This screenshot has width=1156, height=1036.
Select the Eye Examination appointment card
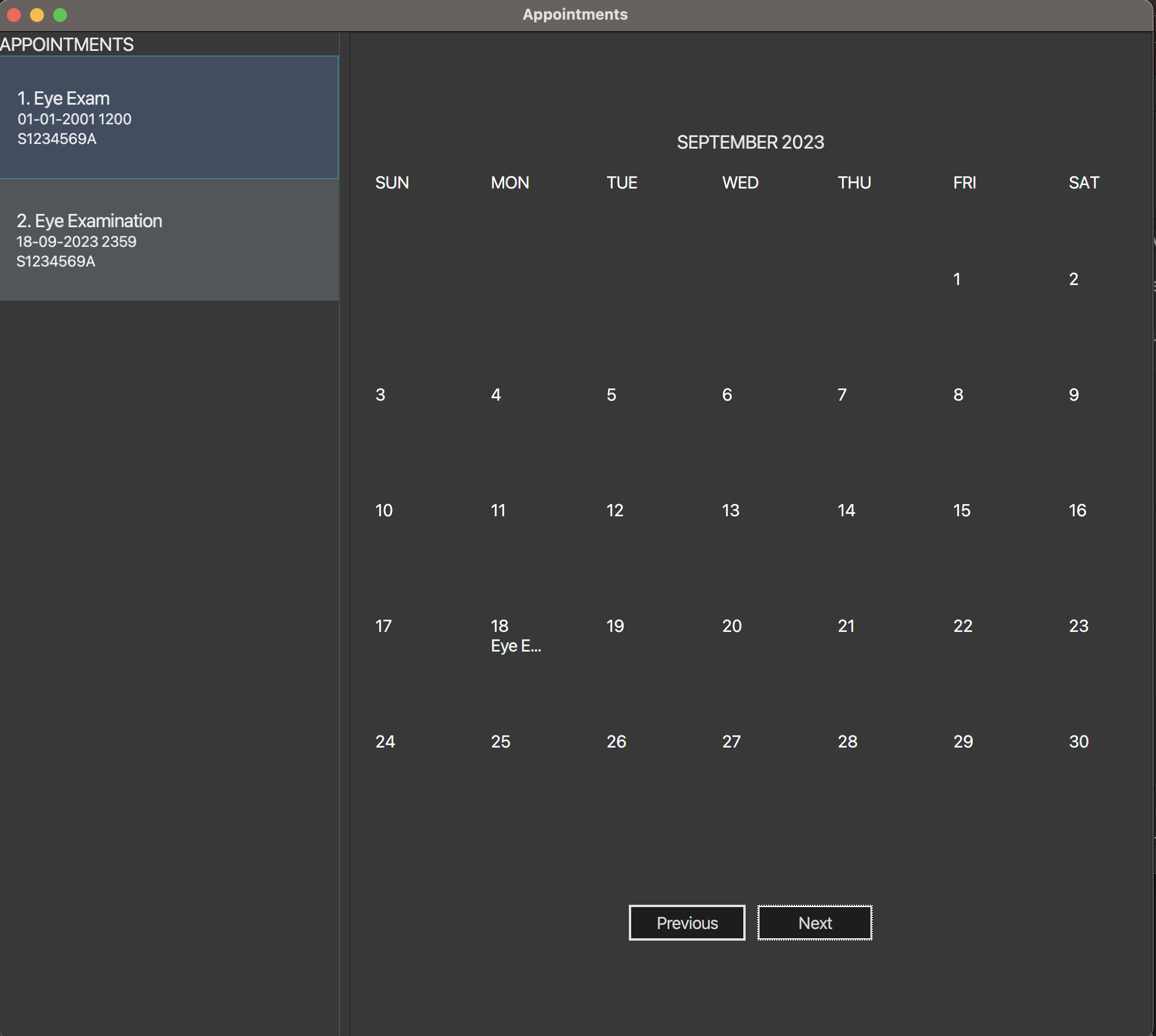click(x=169, y=240)
